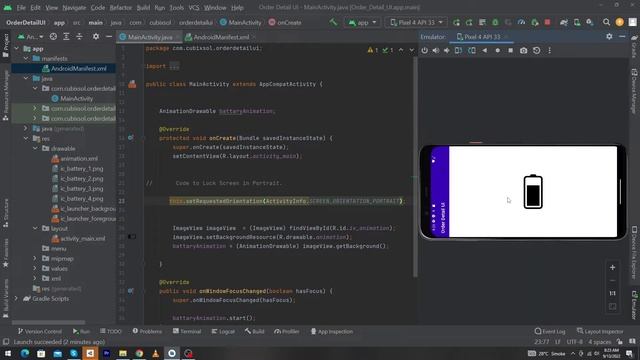Open the Problems tool window
The image size is (640, 360).
[x=147, y=331]
